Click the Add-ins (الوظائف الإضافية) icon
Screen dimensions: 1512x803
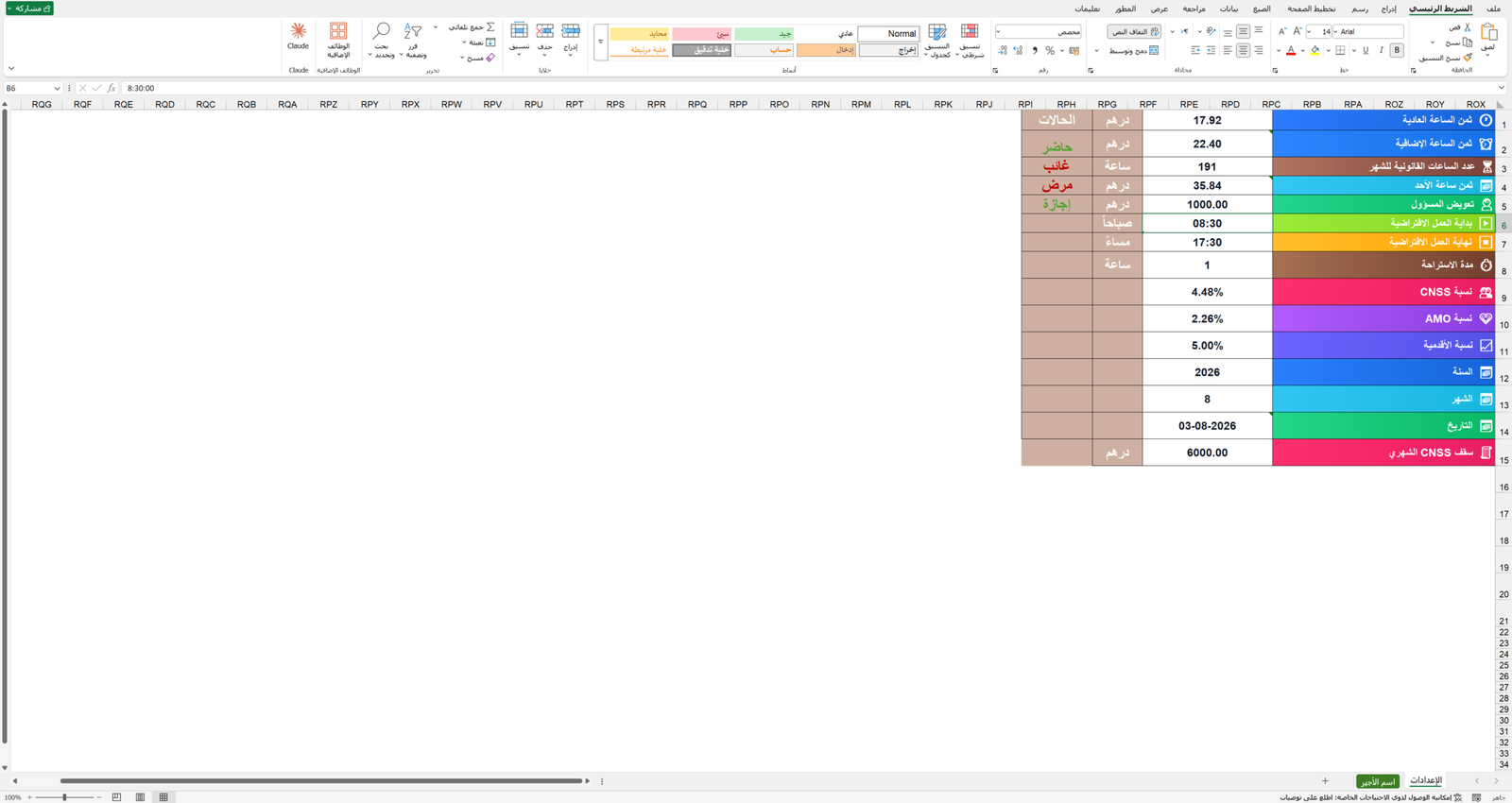[x=338, y=31]
